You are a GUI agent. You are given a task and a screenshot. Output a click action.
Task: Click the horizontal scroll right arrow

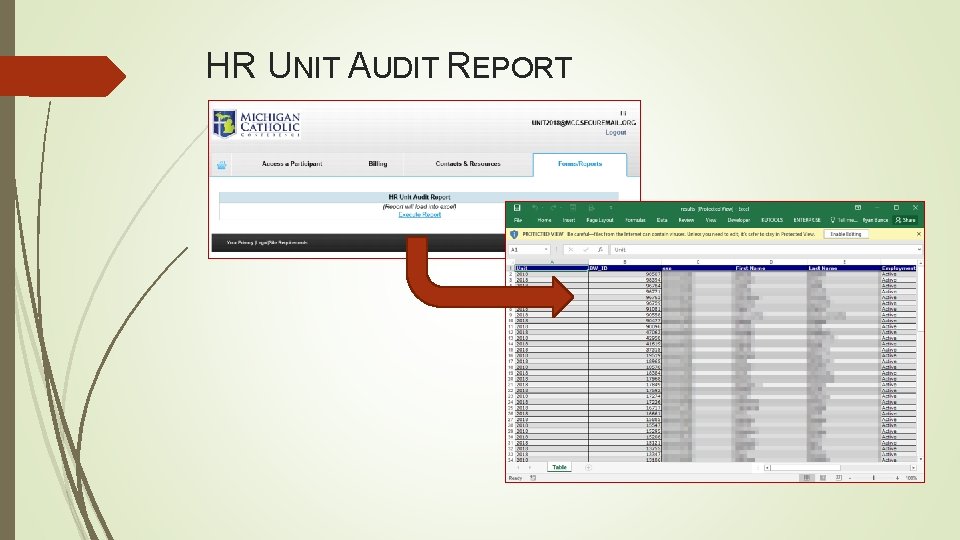pyautogui.click(x=913, y=468)
